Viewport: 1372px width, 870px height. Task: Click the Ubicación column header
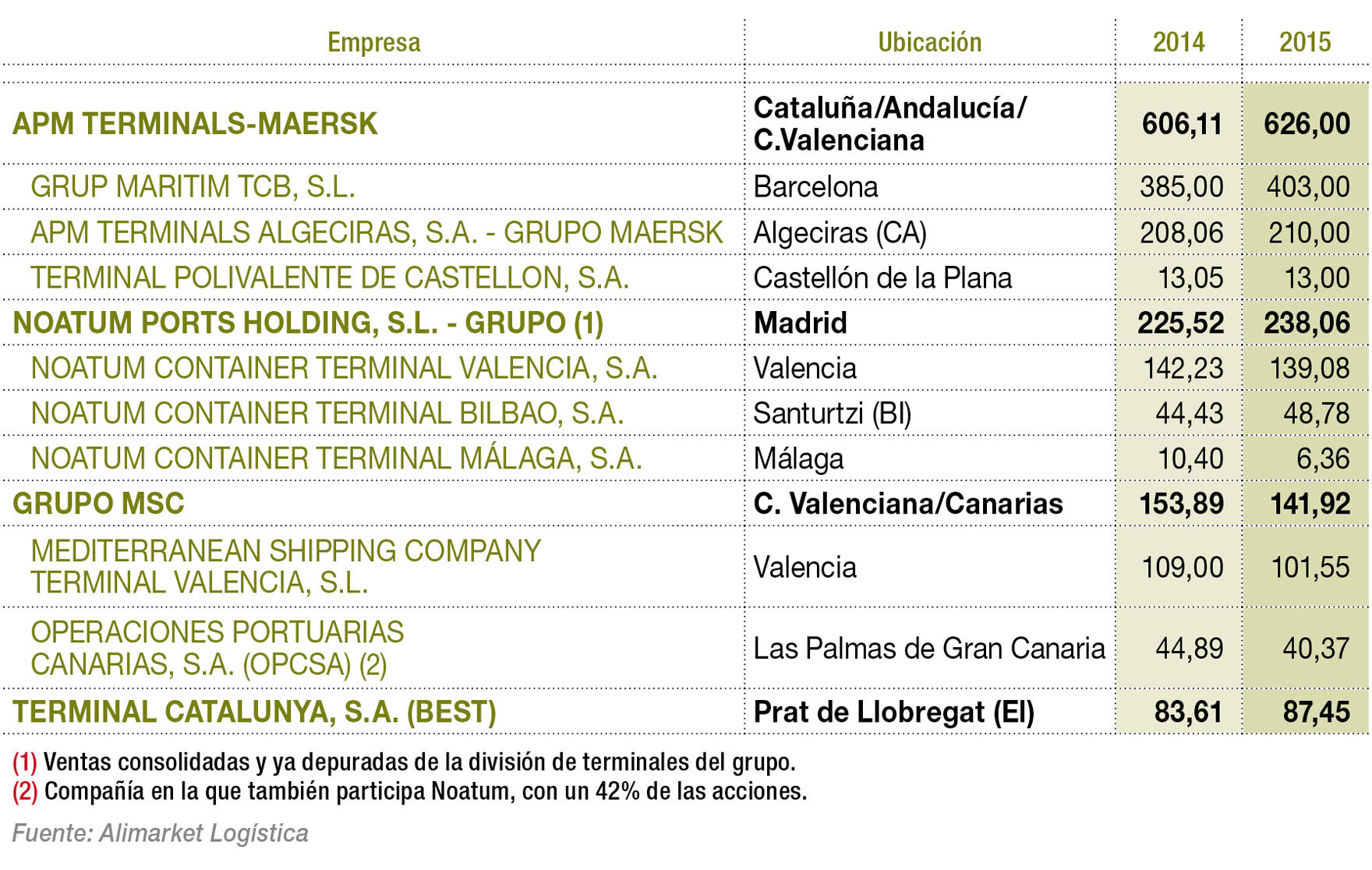pos(929,42)
